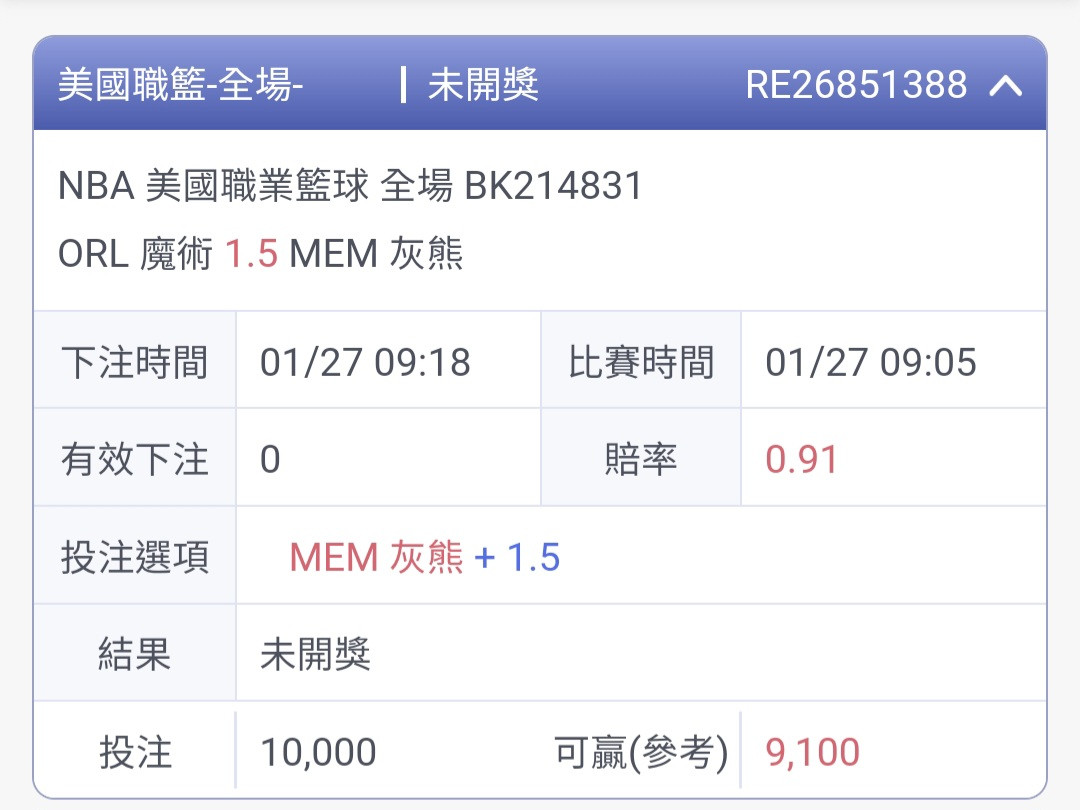Select the MEM 灰熊 + 1.5 bet option
Image resolution: width=1080 pixels, height=810 pixels.
click(x=424, y=557)
